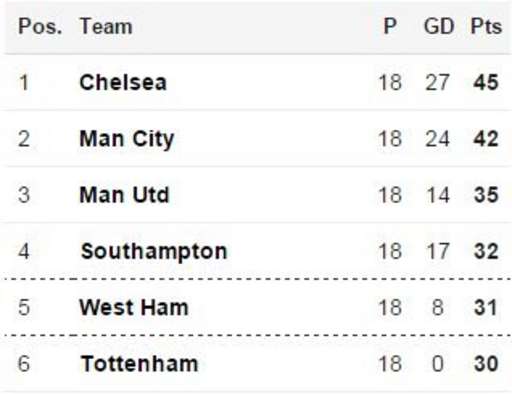Open the West Ham team entry
Screen dimensions: 512x394
click(134, 307)
